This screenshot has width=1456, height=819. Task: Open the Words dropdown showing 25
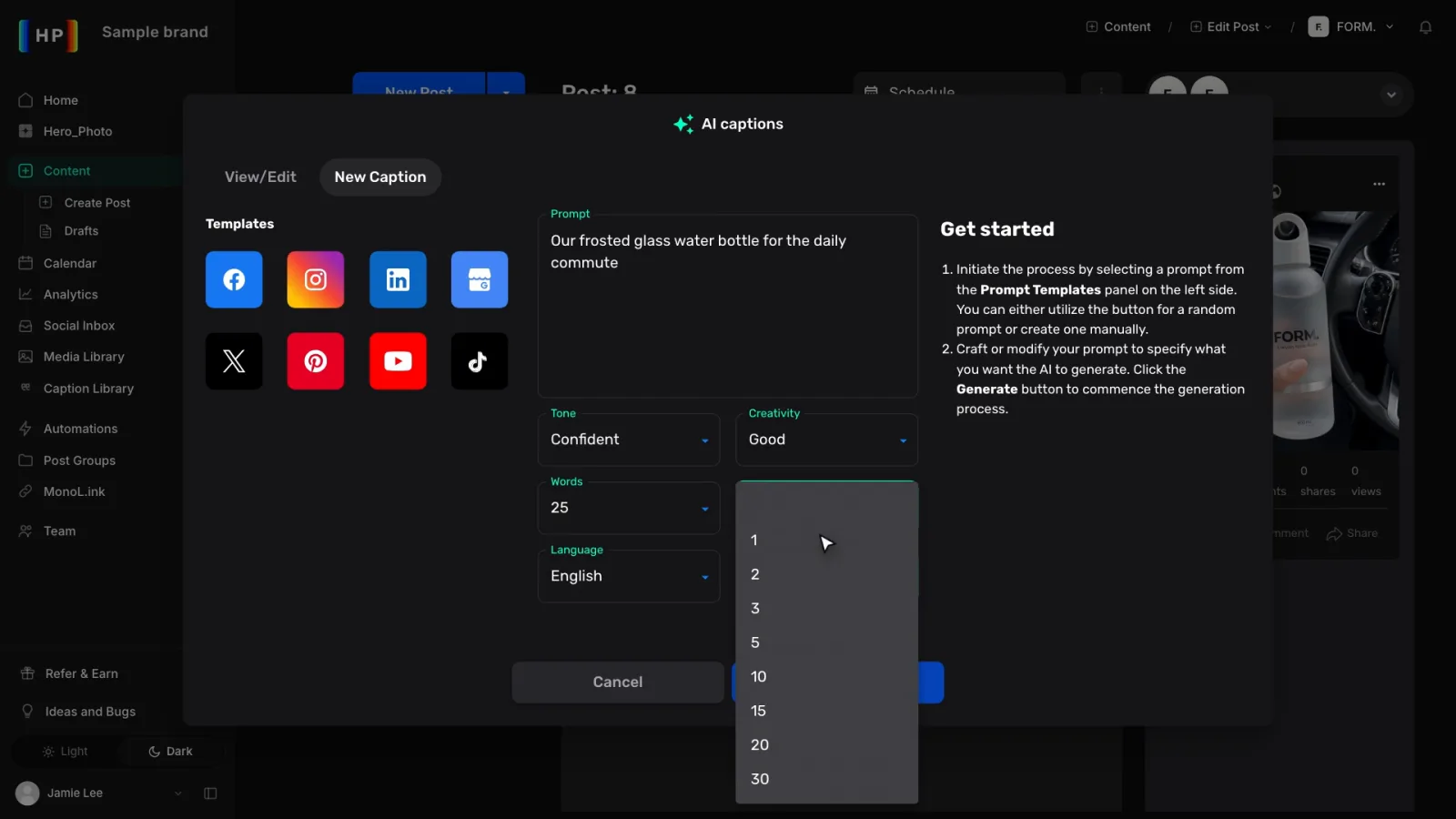(x=629, y=508)
